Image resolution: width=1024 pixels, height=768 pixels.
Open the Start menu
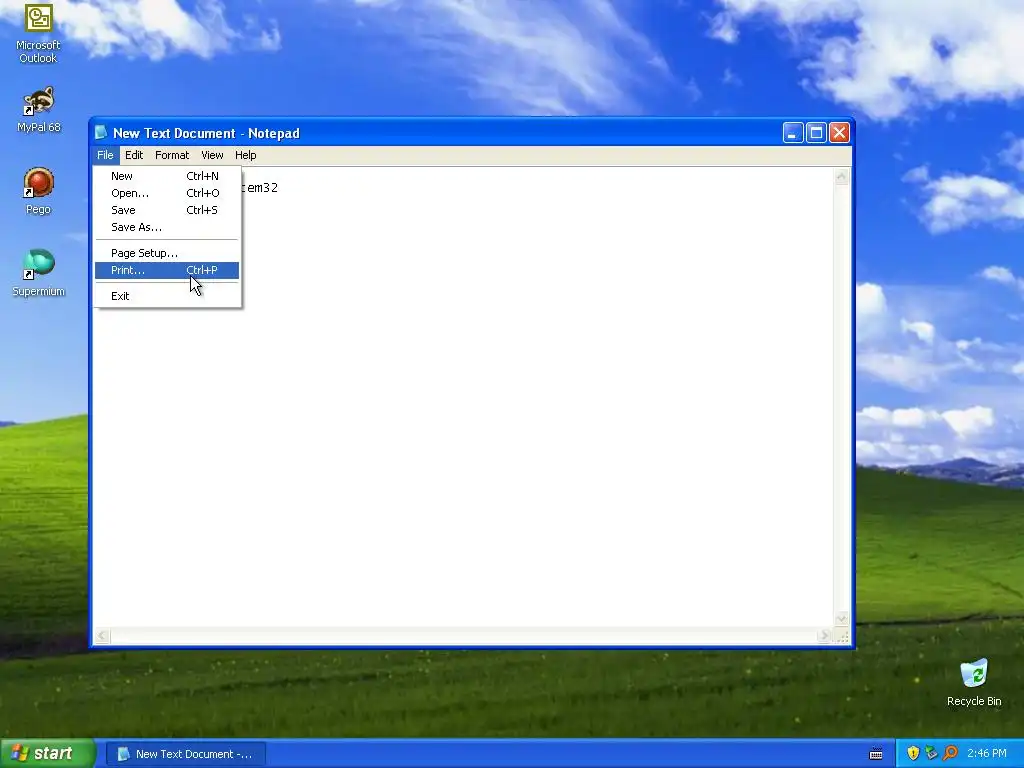[x=48, y=753]
